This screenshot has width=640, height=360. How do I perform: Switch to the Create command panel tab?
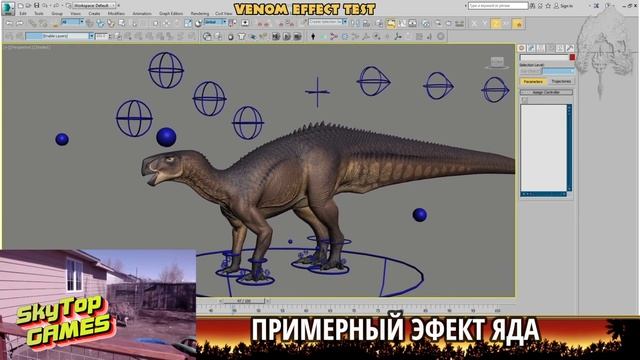coord(522,48)
